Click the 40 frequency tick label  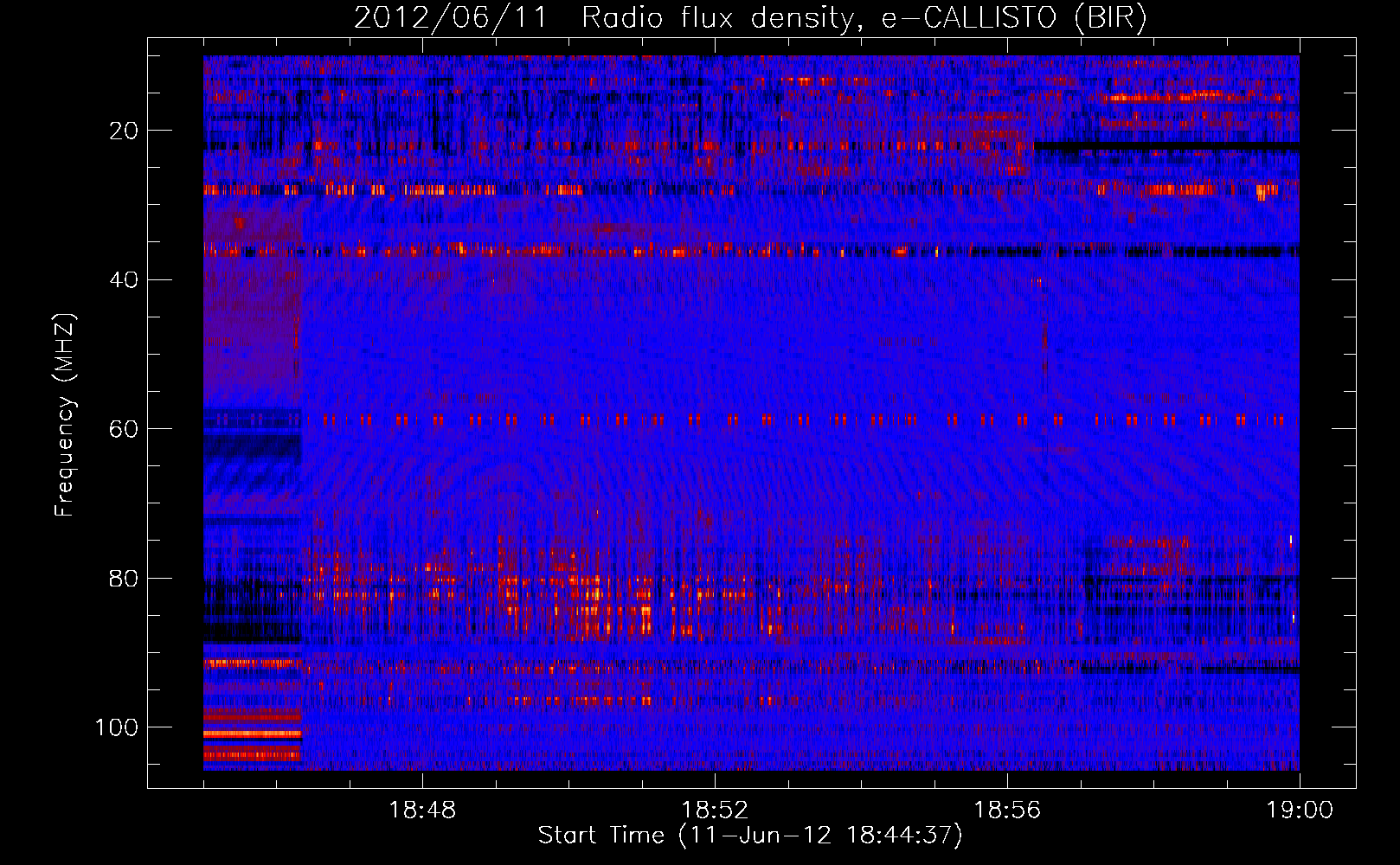point(125,280)
